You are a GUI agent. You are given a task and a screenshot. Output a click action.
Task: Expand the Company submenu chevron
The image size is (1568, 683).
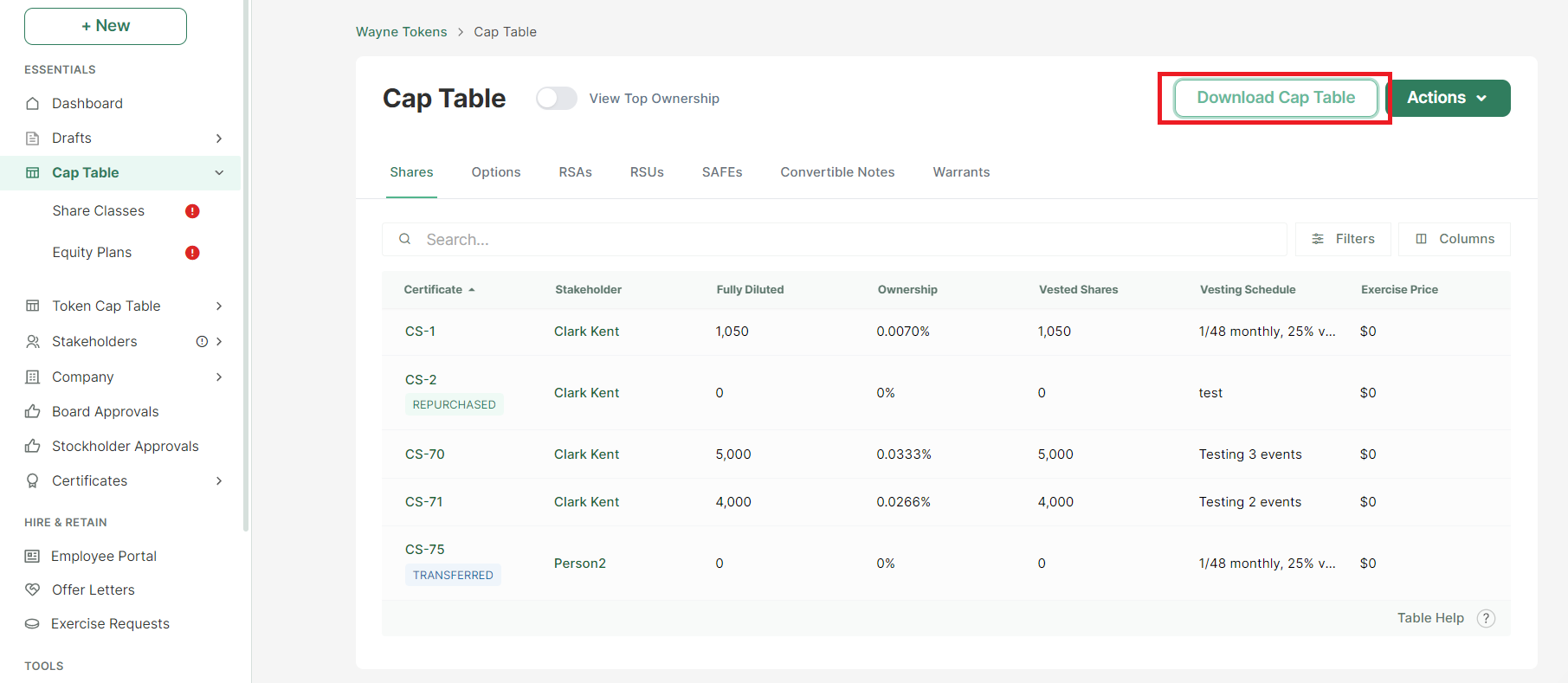coord(219,377)
